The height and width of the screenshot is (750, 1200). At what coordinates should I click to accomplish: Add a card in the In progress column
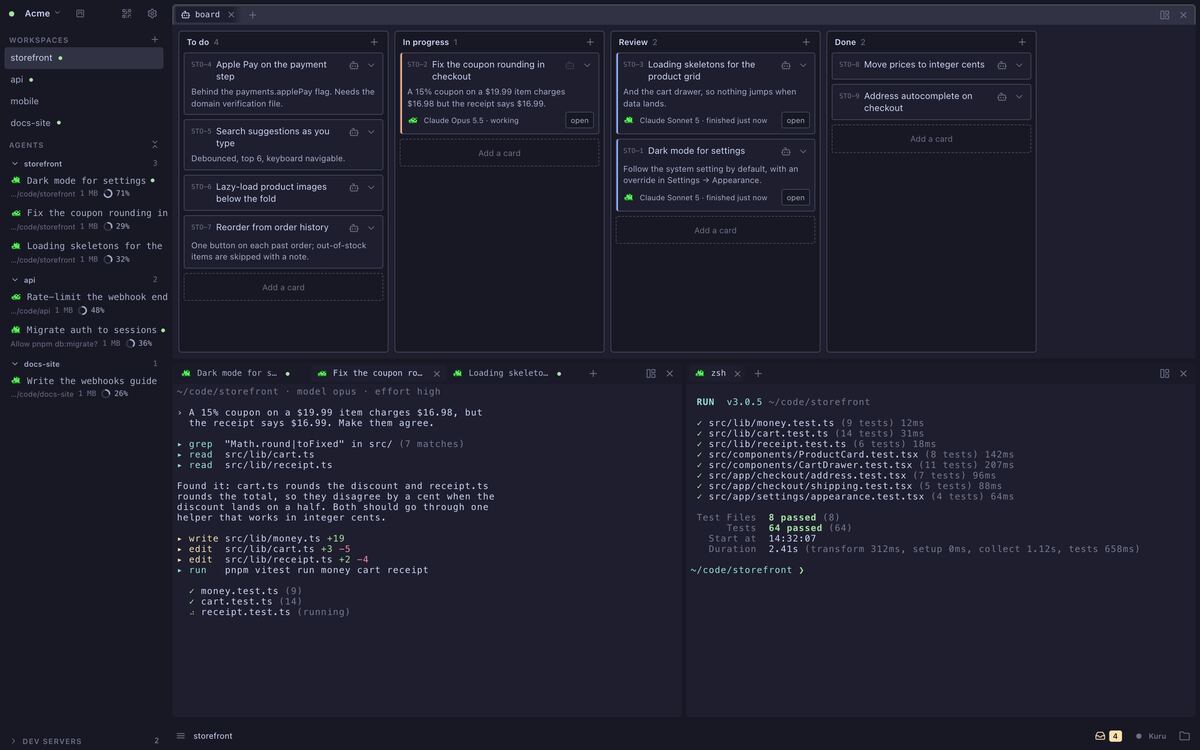(x=499, y=153)
